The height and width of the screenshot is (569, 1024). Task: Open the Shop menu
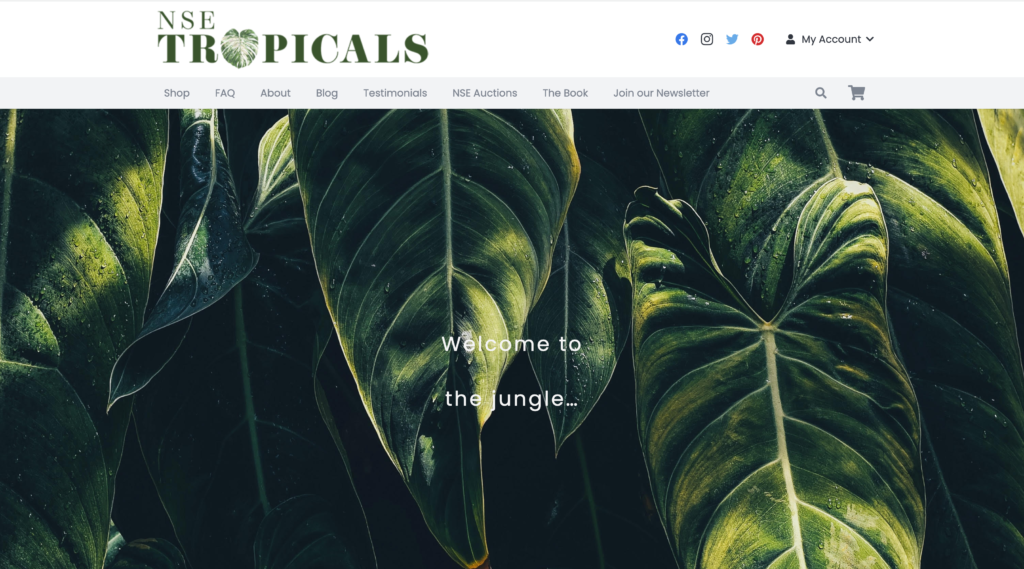click(x=176, y=93)
